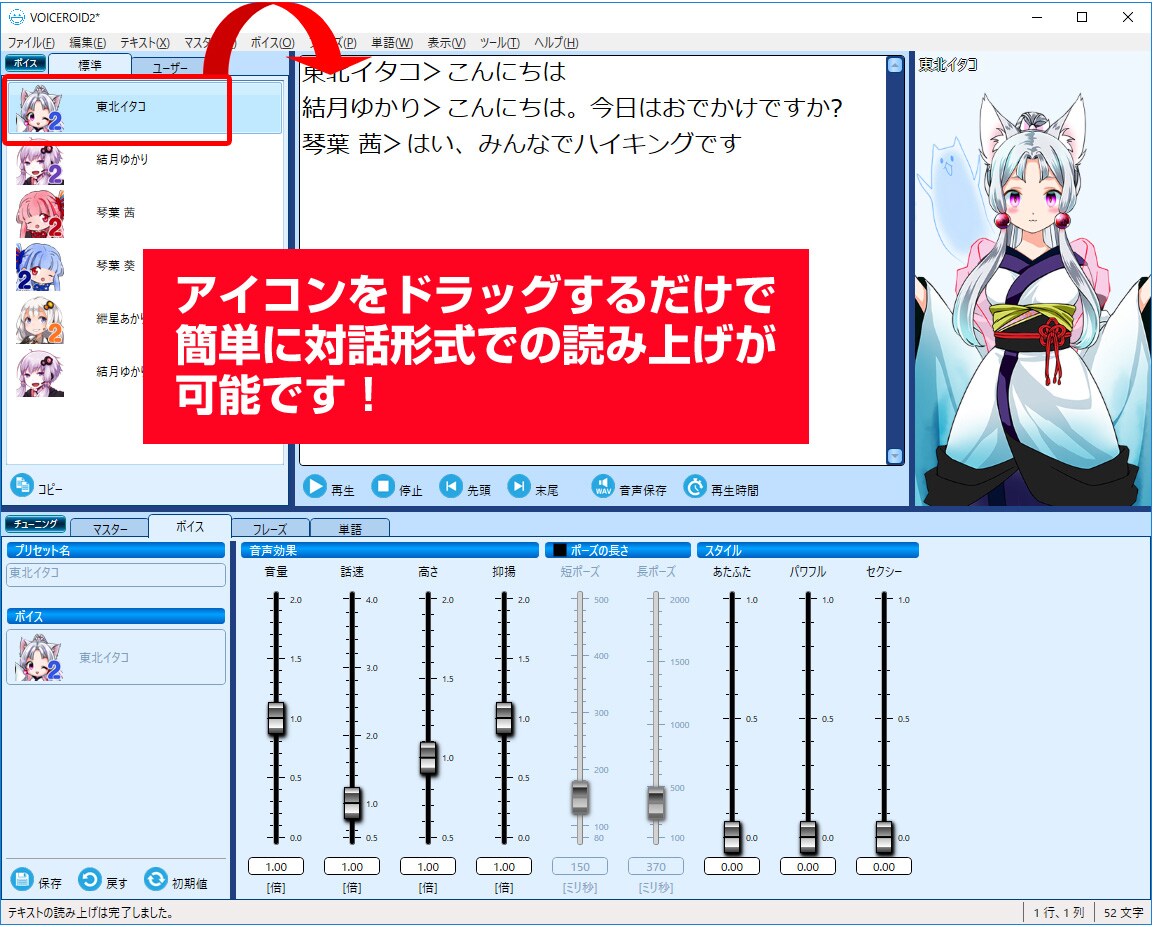Click the パワフル value field
1153x927 pixels.
point(808,867)
